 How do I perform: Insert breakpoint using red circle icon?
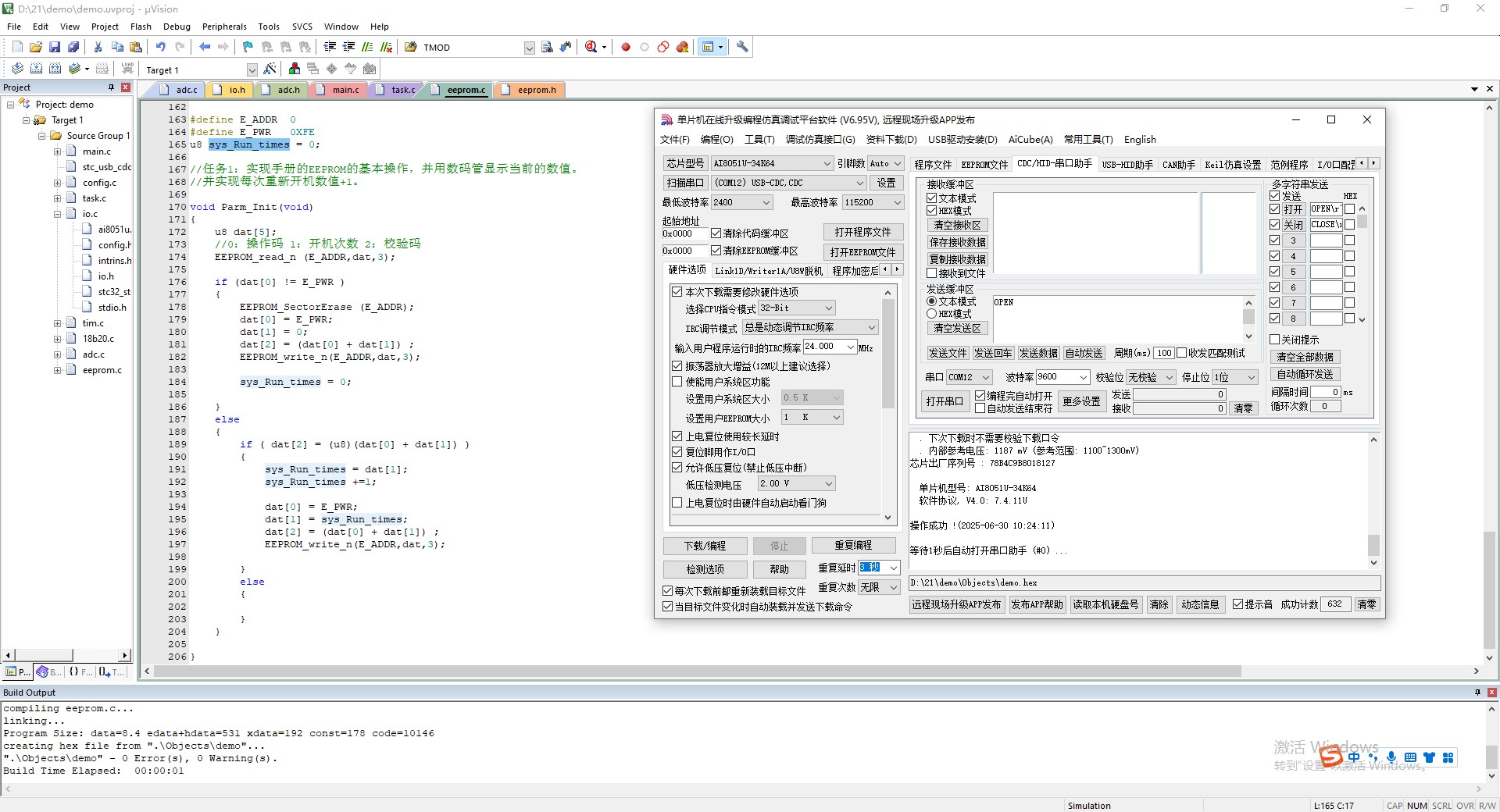626,47
